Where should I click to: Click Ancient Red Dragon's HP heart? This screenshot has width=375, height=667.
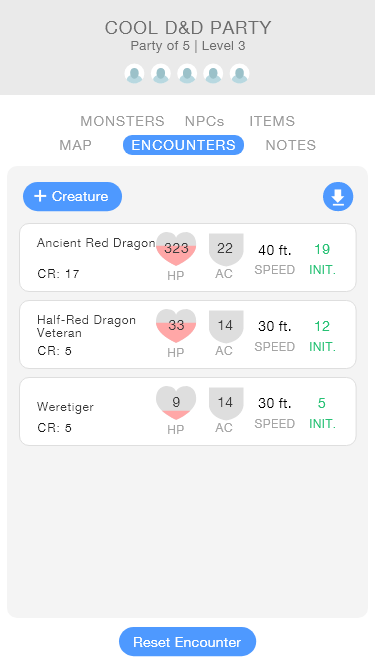pos(176,249)
